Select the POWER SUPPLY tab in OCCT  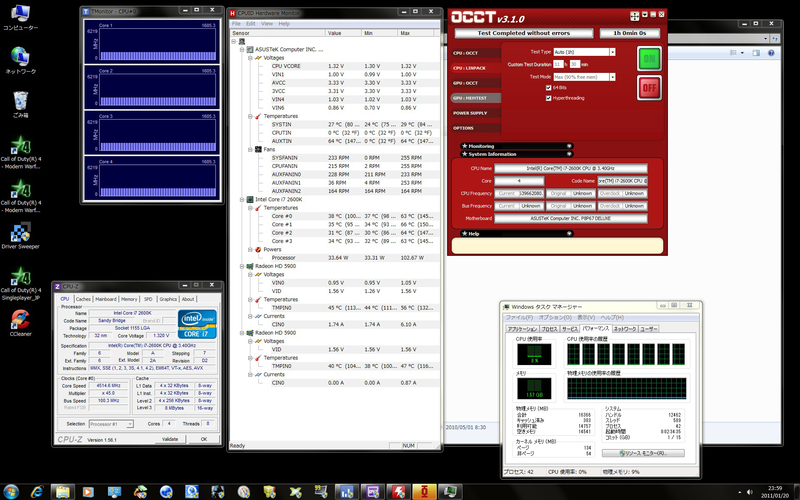pos(476,113)
